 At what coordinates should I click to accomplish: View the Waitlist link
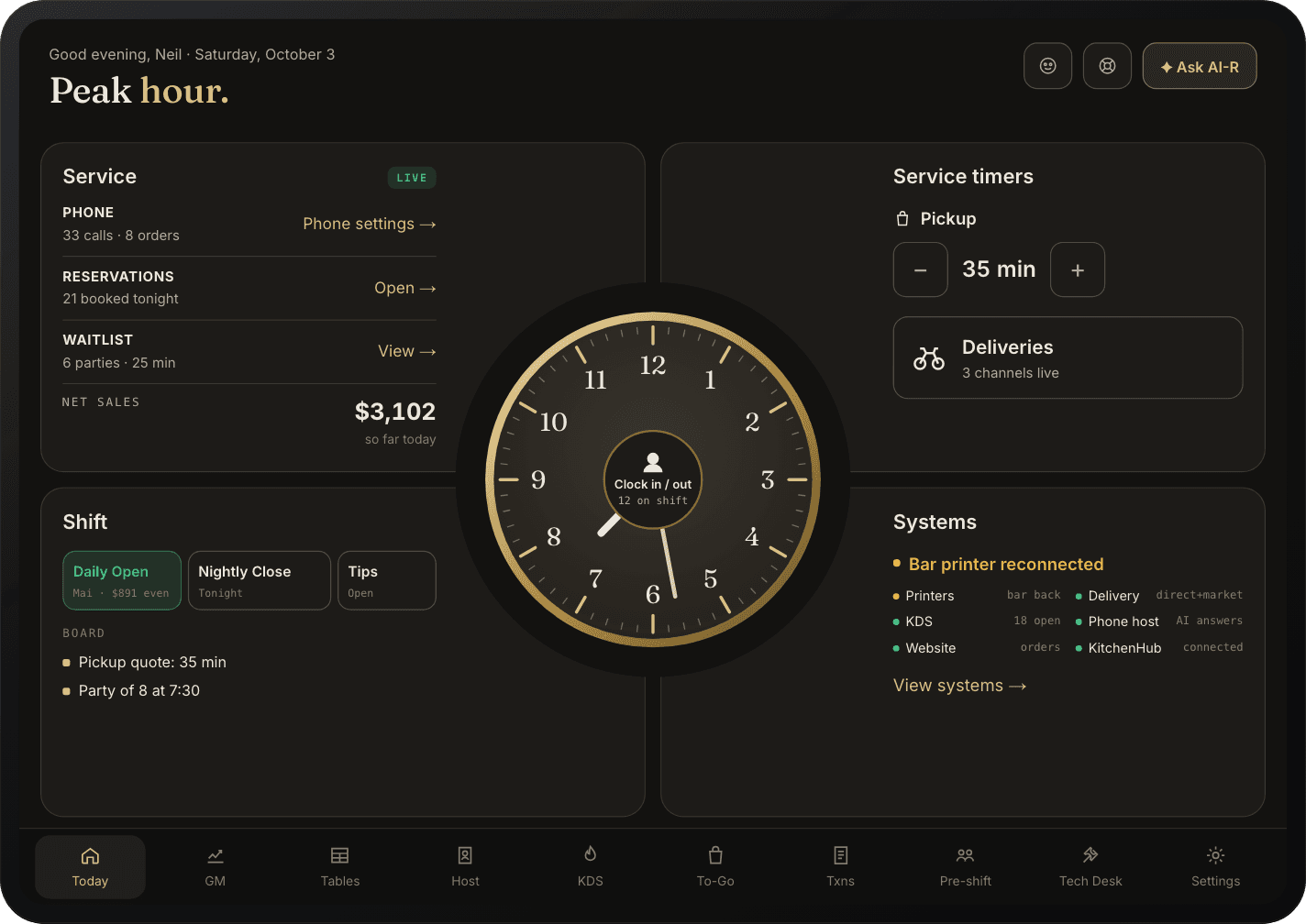coord(407,351)
